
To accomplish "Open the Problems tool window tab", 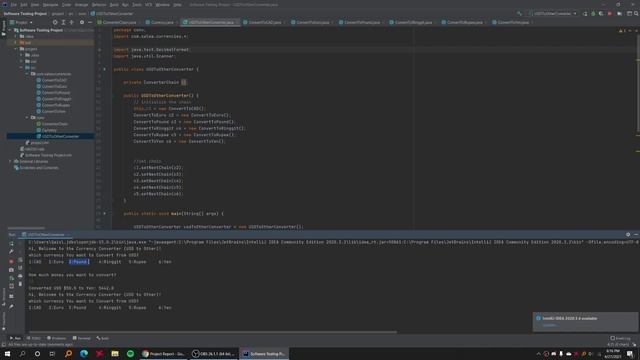I will coord(56,338).
